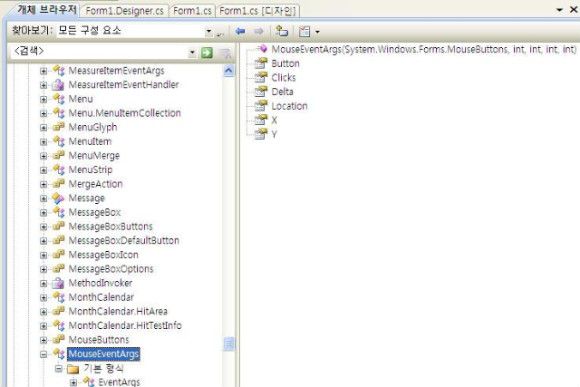Click the Delta property icon
580x387 pixels.
click(x=261, y=91)
